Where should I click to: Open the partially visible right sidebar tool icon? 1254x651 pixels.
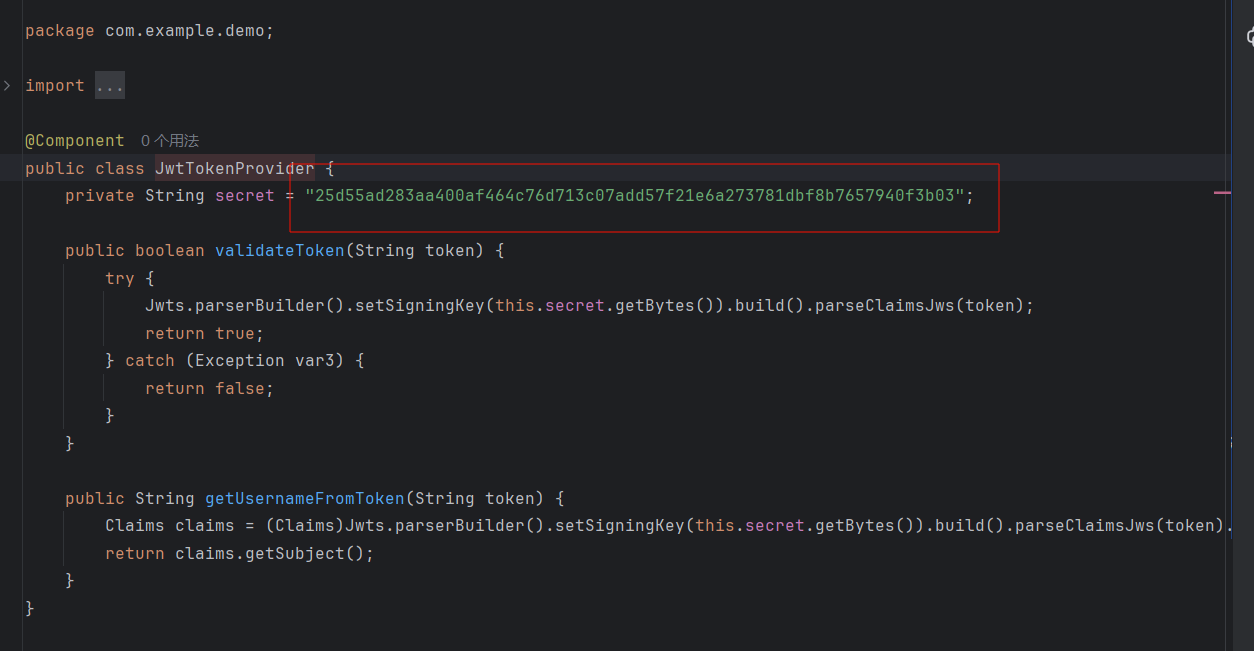coord(1249,38)
